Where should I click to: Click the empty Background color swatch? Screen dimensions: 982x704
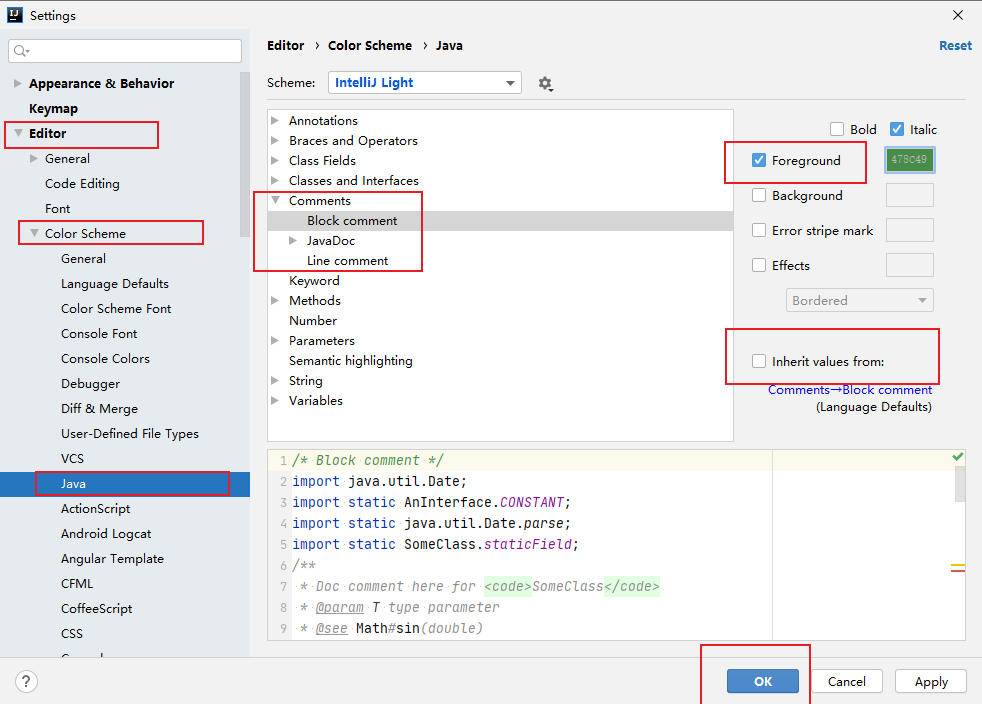coord(909,195)
